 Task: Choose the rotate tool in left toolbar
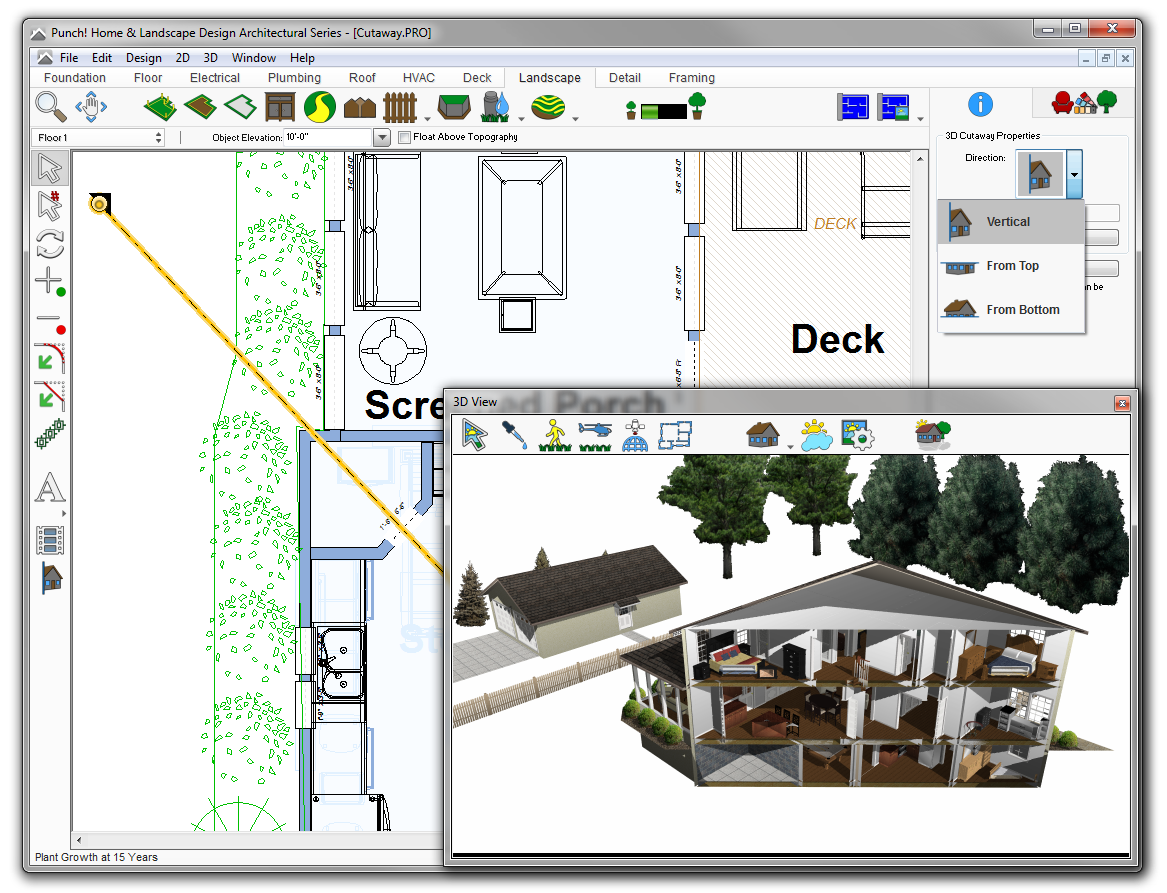(x=50, y=243)
